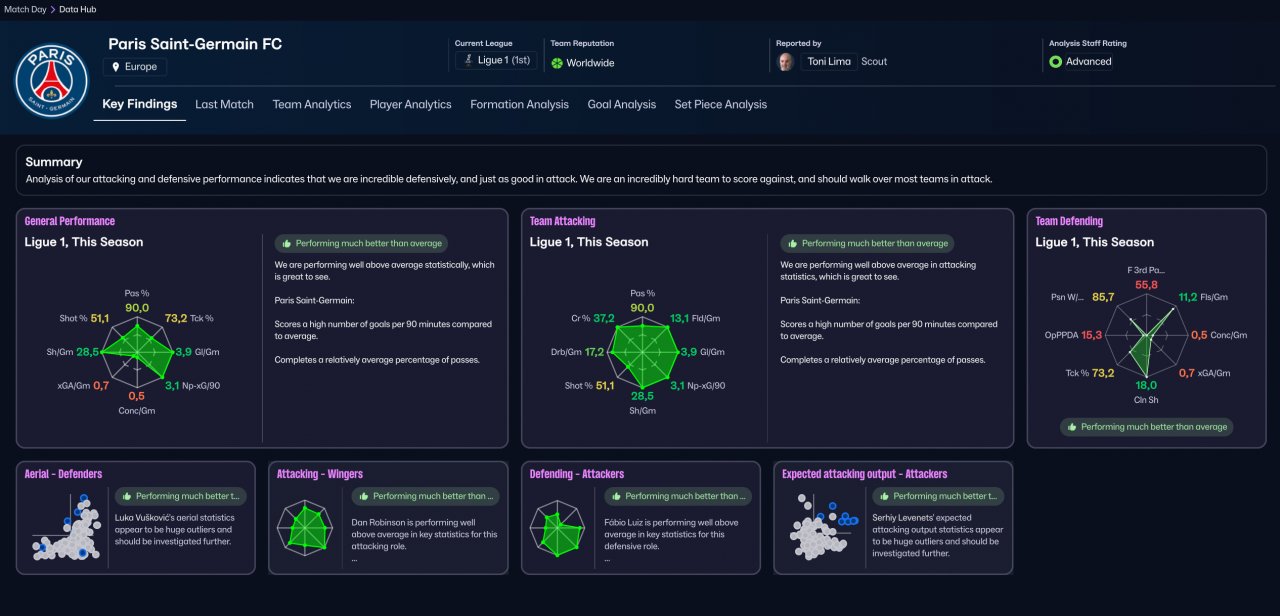Open the Key Findings tab

(x=140, y=104)
